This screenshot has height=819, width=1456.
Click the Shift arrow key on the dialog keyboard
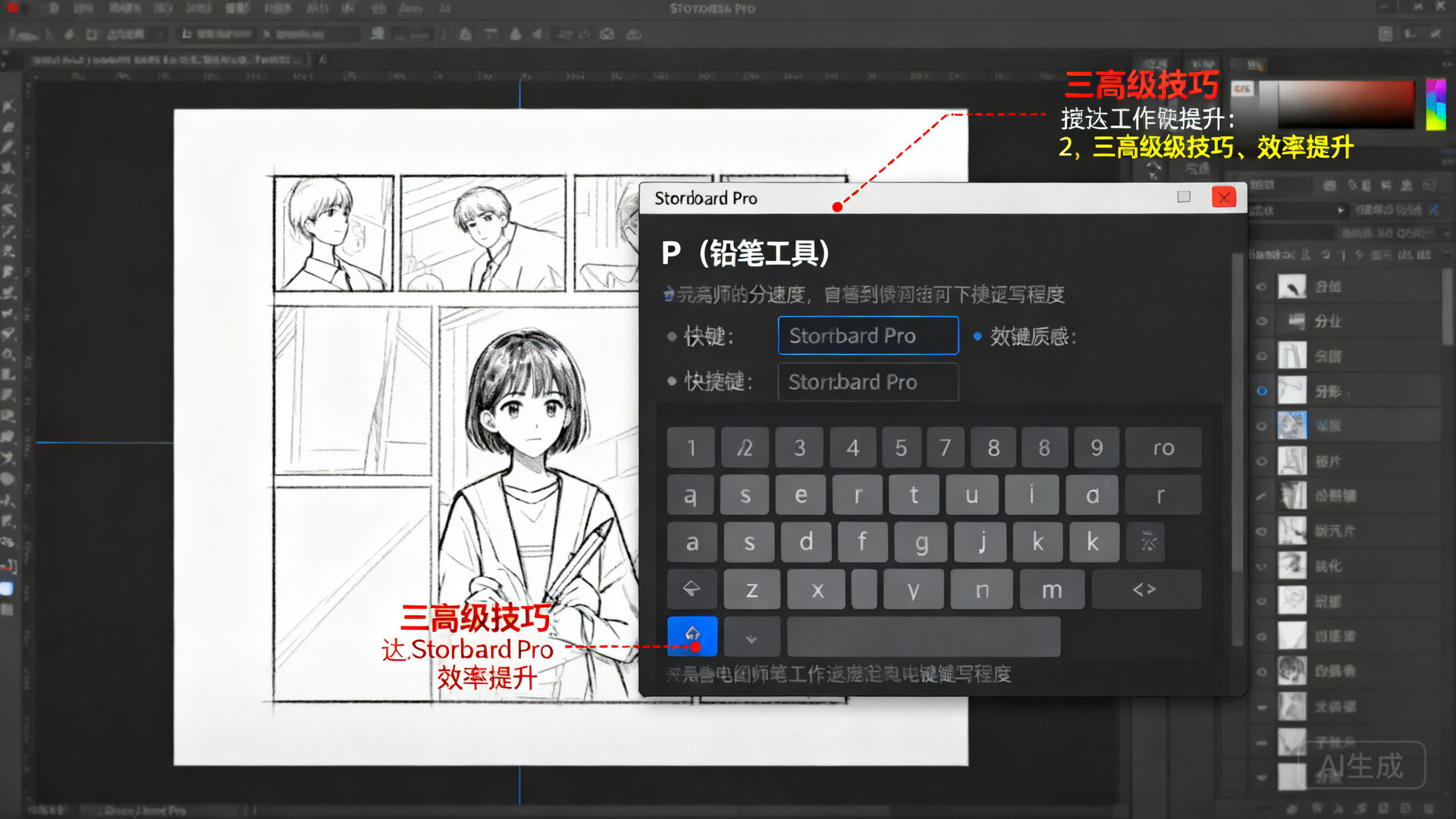(x=692, y=589)
